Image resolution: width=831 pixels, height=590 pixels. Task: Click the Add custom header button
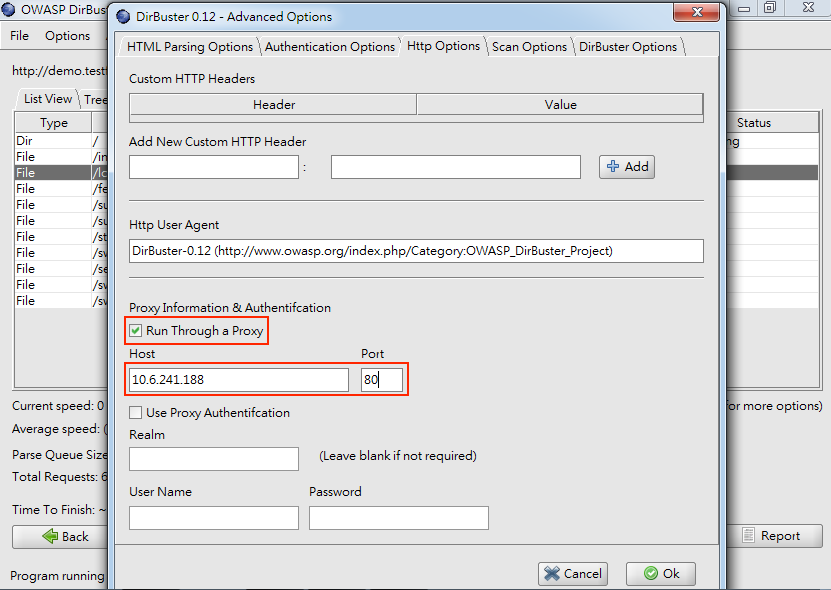(x=627, y=166)
